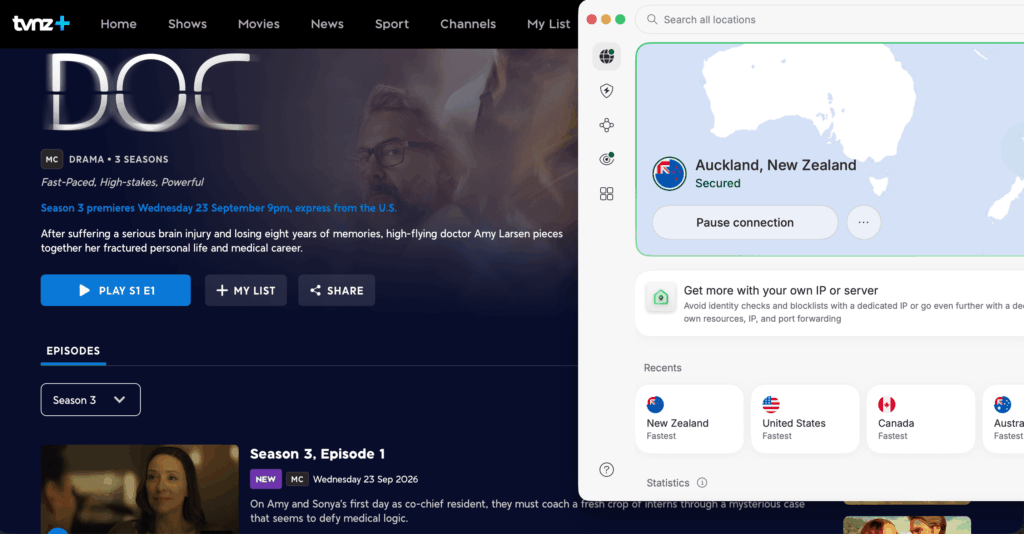Open Sport in tvnz+ navigation

pyautogui.click(x=392, y=24)
